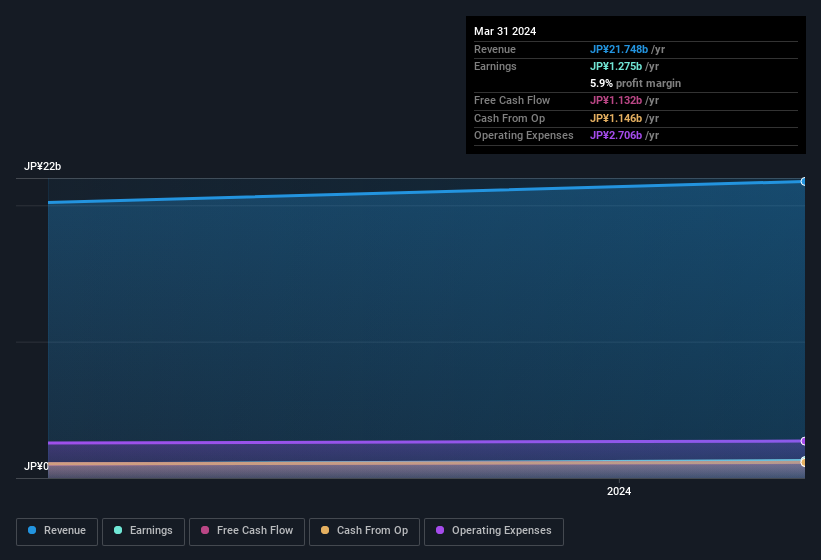This screenshot has height=560, width=821.
Task: Toggle the Revenue legend button
Action: click(x=57, y=531)
